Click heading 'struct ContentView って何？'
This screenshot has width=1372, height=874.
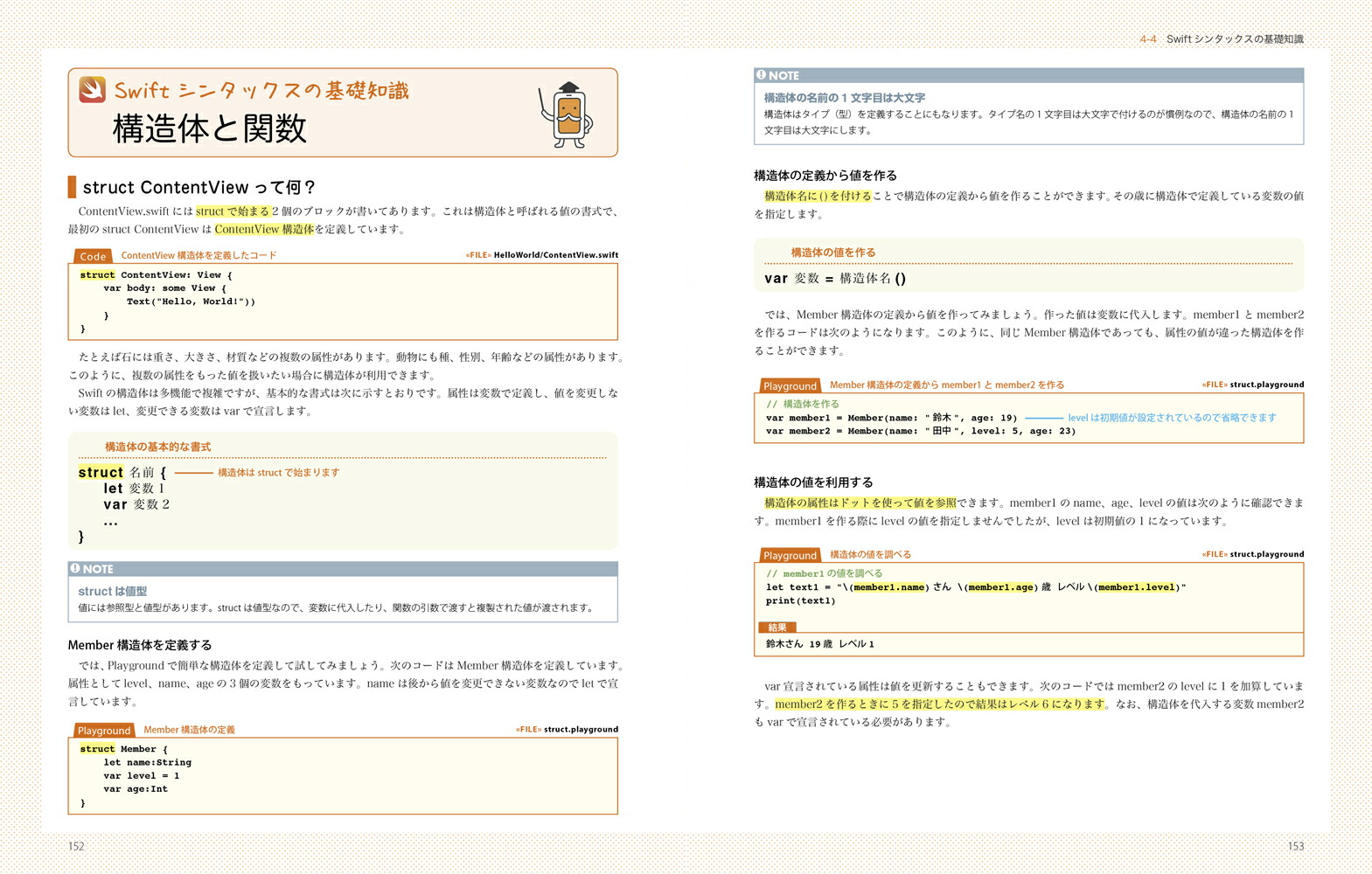pyautogui.click(x=199, y=187)
